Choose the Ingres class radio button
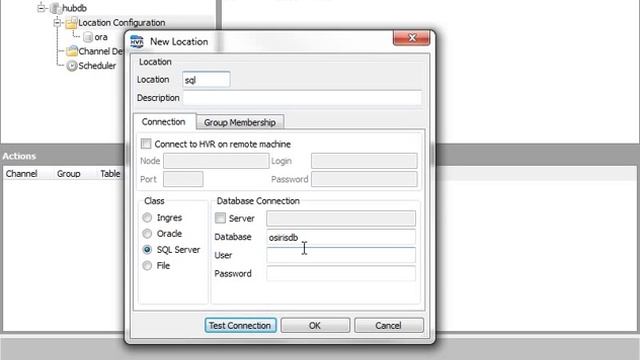This screenshot has width=640, height=360. tap(147, 218)
